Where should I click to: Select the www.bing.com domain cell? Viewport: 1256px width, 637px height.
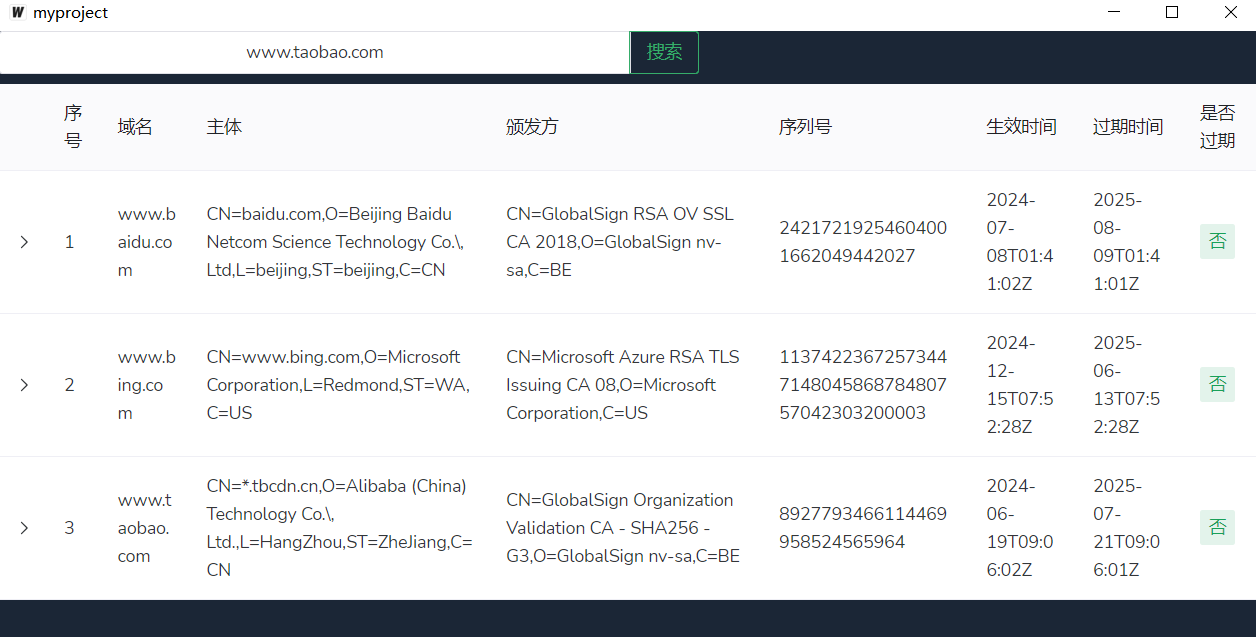coord(146,385)
